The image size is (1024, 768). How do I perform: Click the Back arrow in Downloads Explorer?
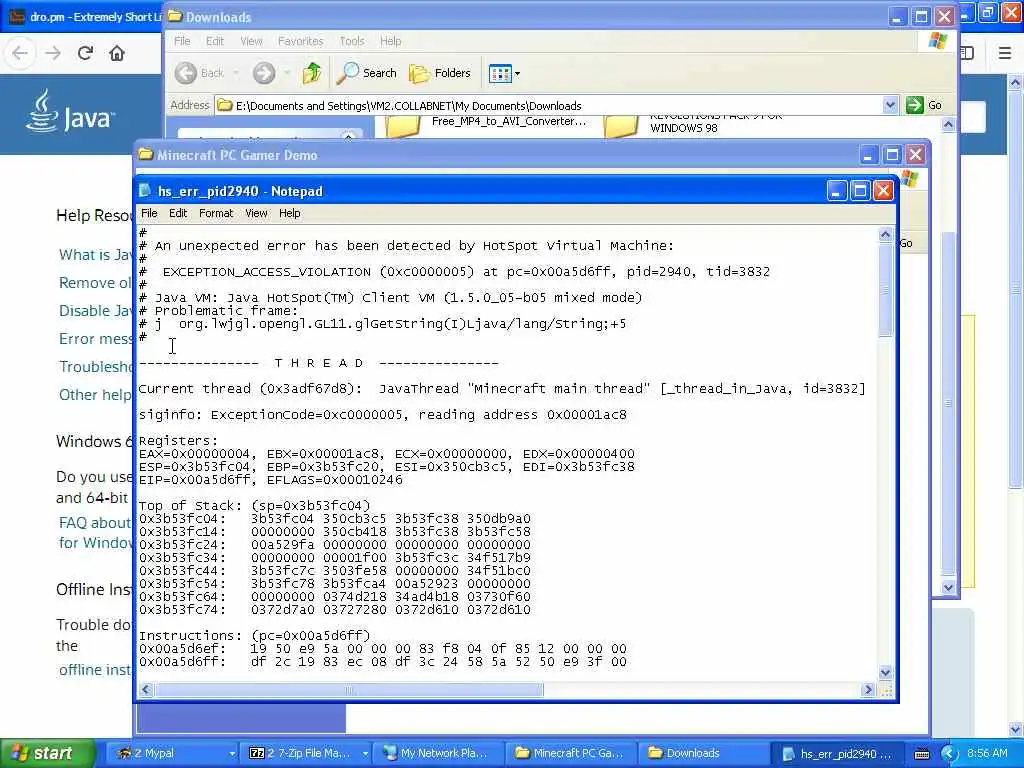(200, 73)
